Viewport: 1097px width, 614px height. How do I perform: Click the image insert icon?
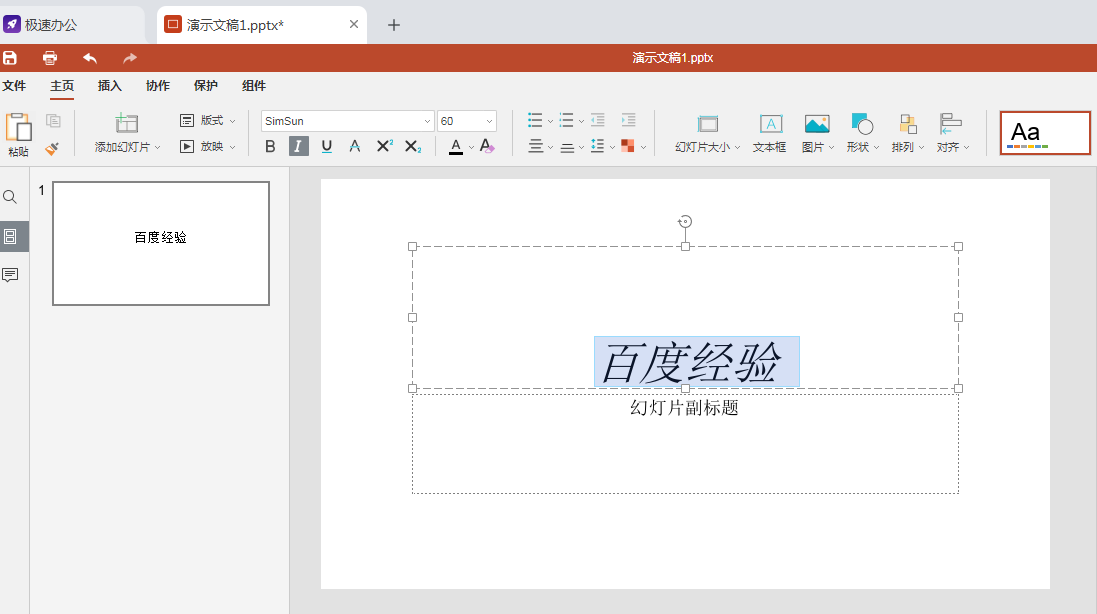[816, 124]
